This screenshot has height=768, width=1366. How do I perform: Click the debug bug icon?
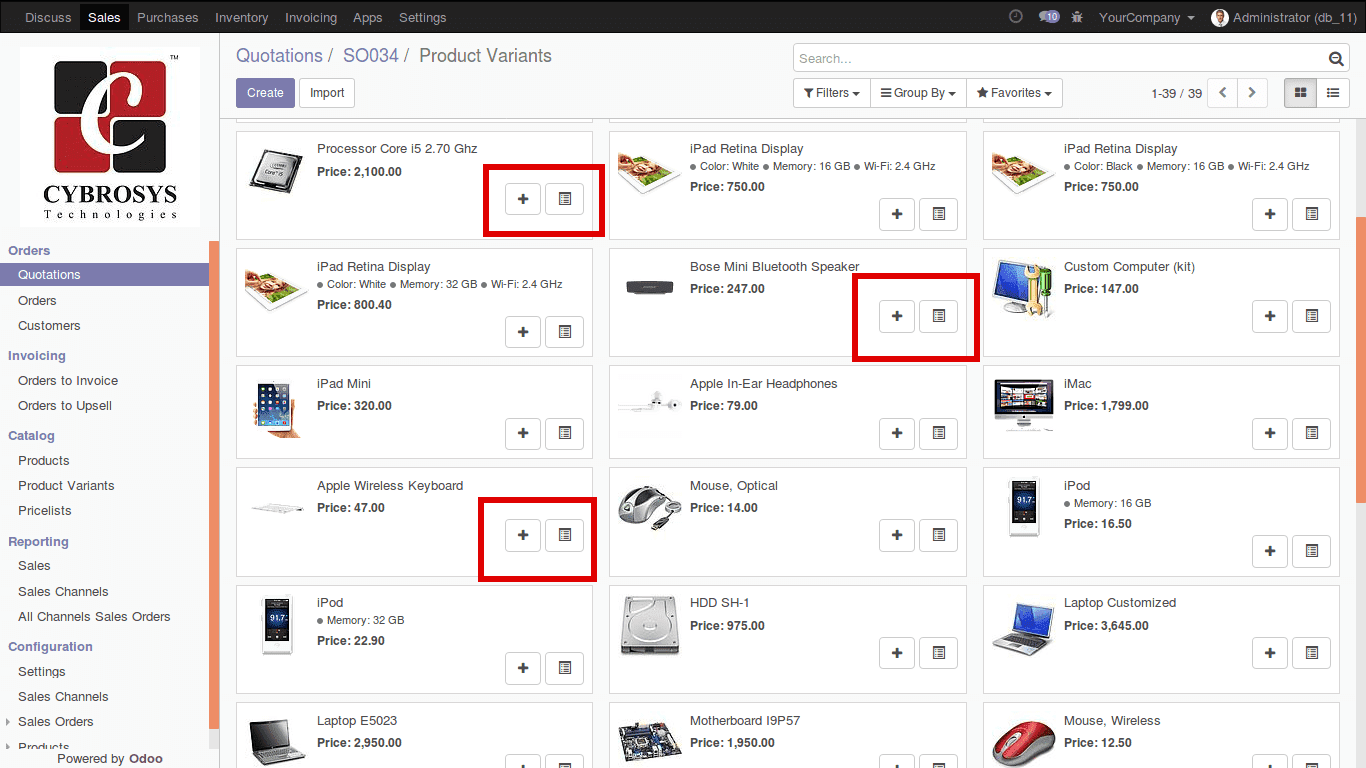click(1077, 17)
